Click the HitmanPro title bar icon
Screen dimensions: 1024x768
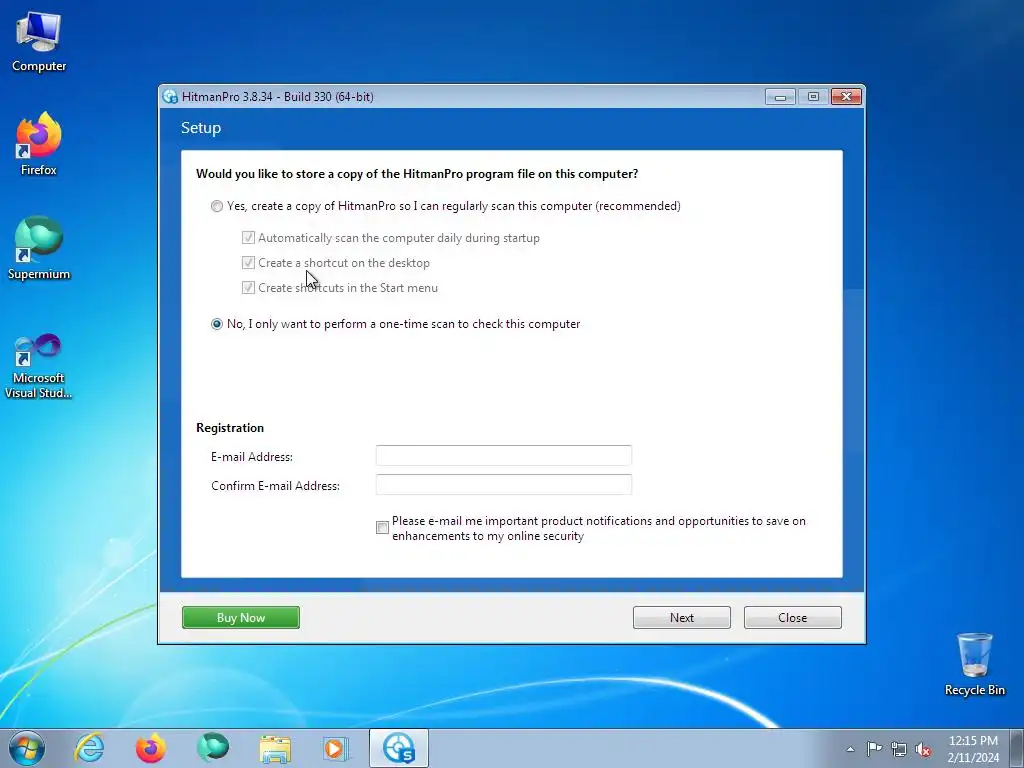pyautogui.click(x=170, y=97)
